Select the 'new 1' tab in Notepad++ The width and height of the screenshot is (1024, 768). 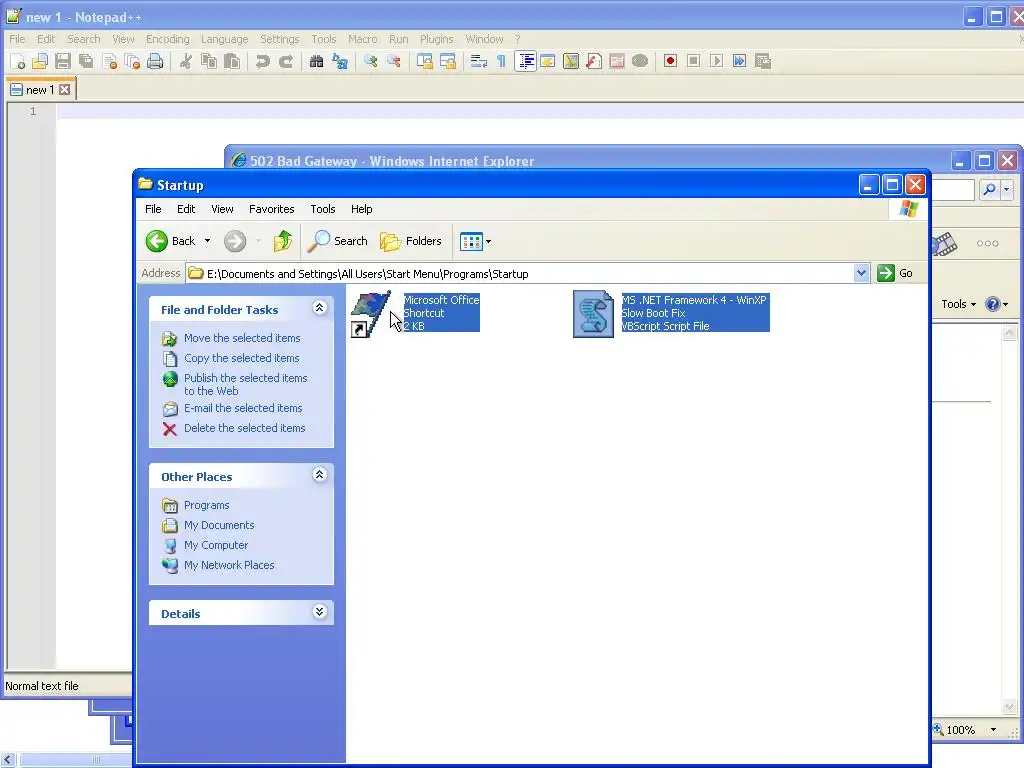pos(40,89)
